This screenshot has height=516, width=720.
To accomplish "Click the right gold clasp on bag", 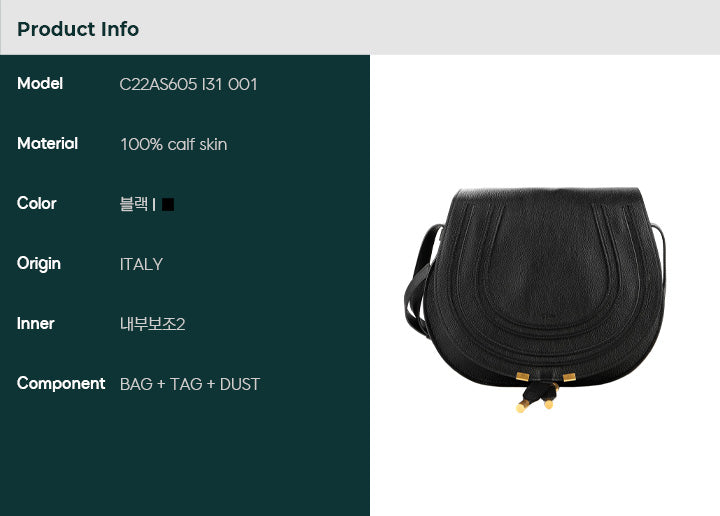I will [x=569, y=377].
